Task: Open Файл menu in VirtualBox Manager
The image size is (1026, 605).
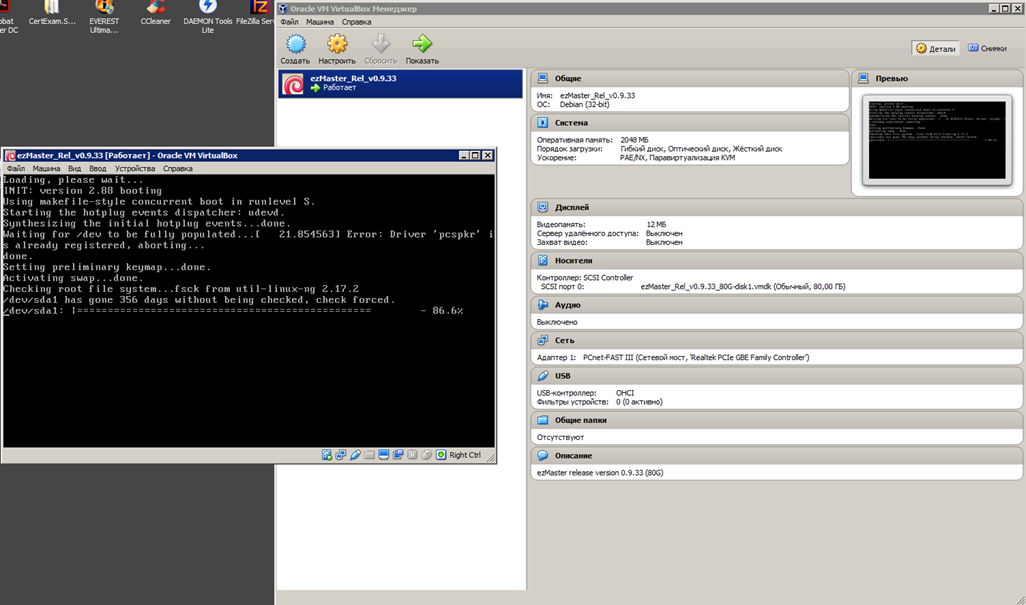Action: tap(289, 22)
